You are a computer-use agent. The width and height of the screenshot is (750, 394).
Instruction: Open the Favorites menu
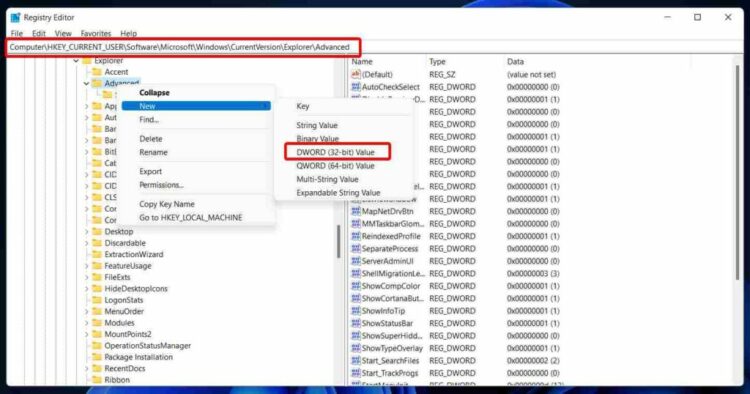[96, 33]
